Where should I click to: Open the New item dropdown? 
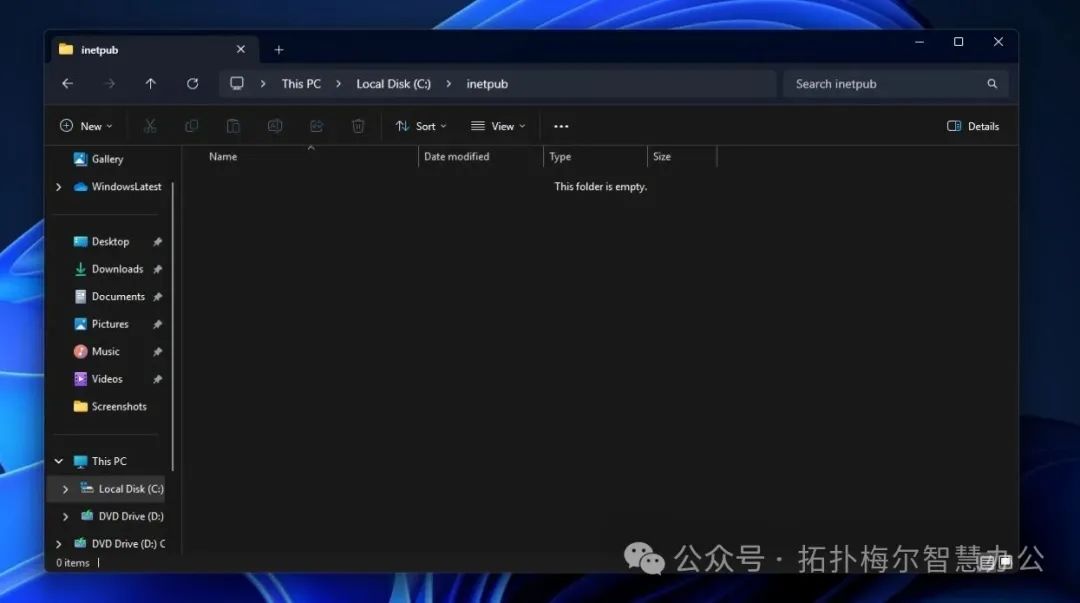[86, 126]
